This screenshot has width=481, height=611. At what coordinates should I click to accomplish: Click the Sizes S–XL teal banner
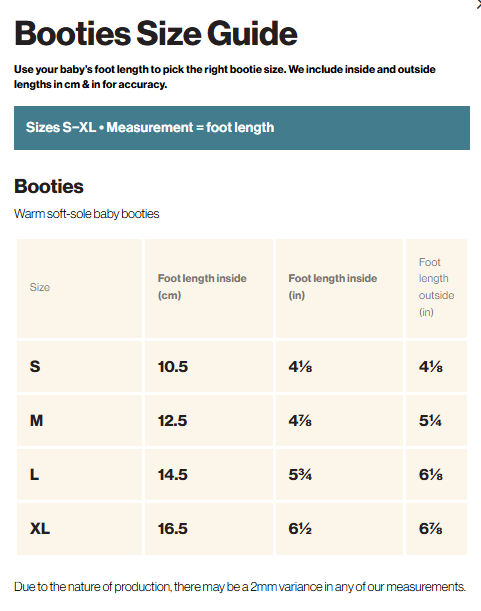[242, 128]
